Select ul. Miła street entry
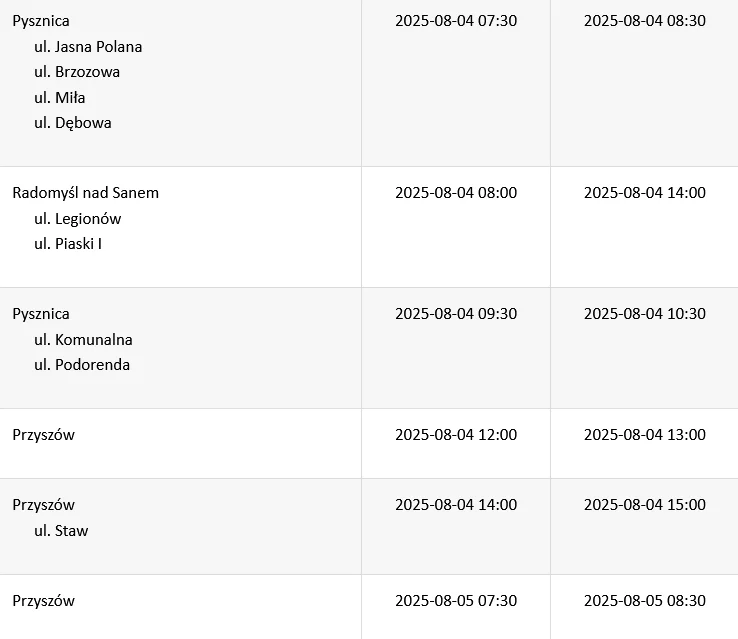 click(59, 97)
